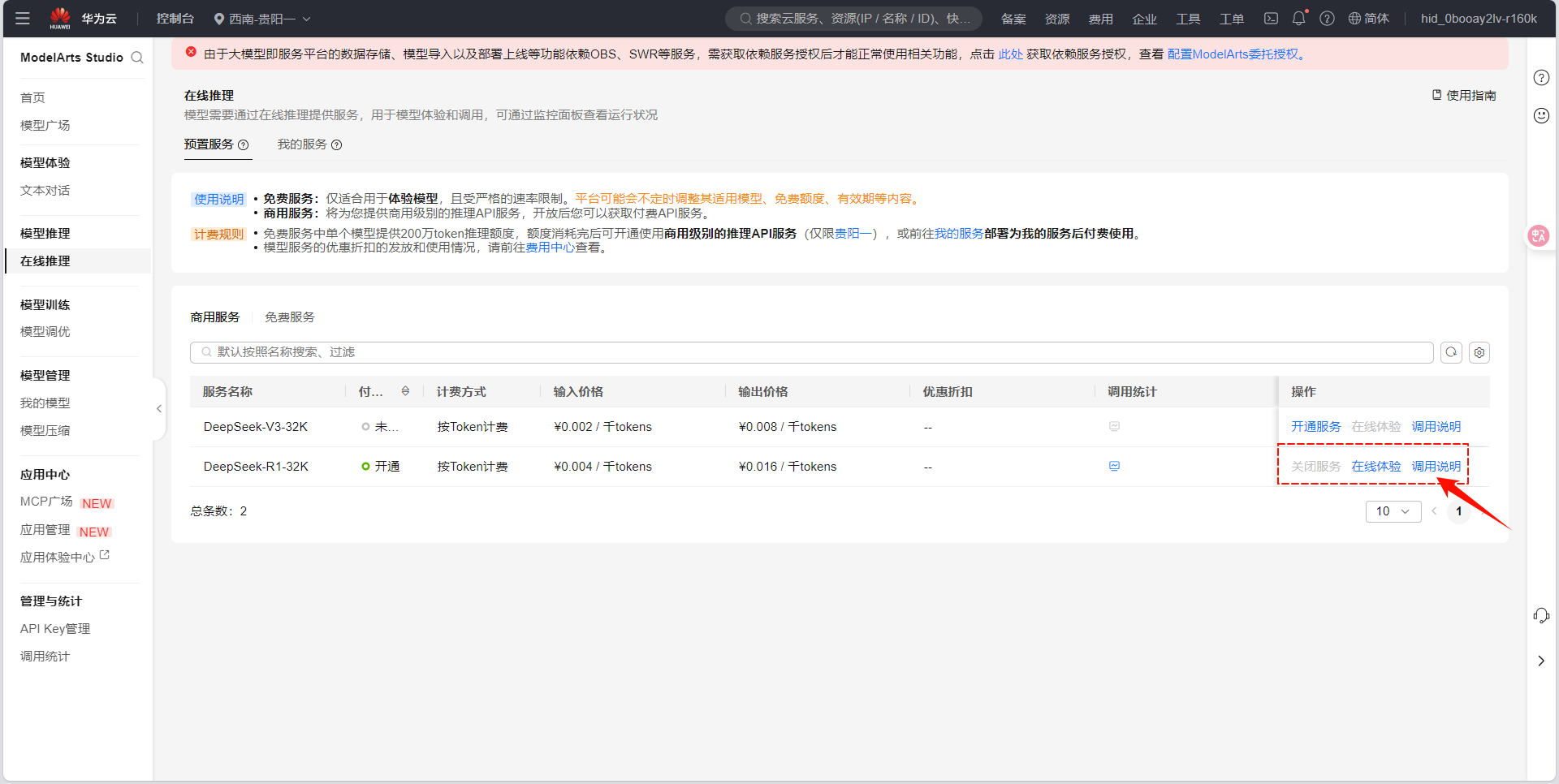
Task: Open the hamburger main menu
Action: point(23,18)
